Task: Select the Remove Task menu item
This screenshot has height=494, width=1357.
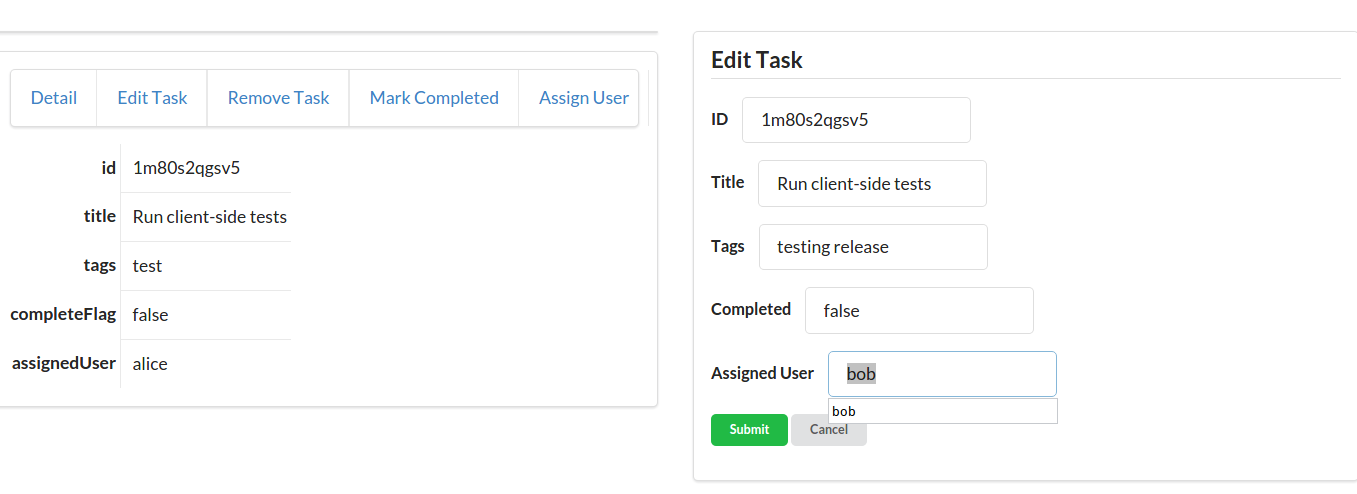Action: click(278, 98)
